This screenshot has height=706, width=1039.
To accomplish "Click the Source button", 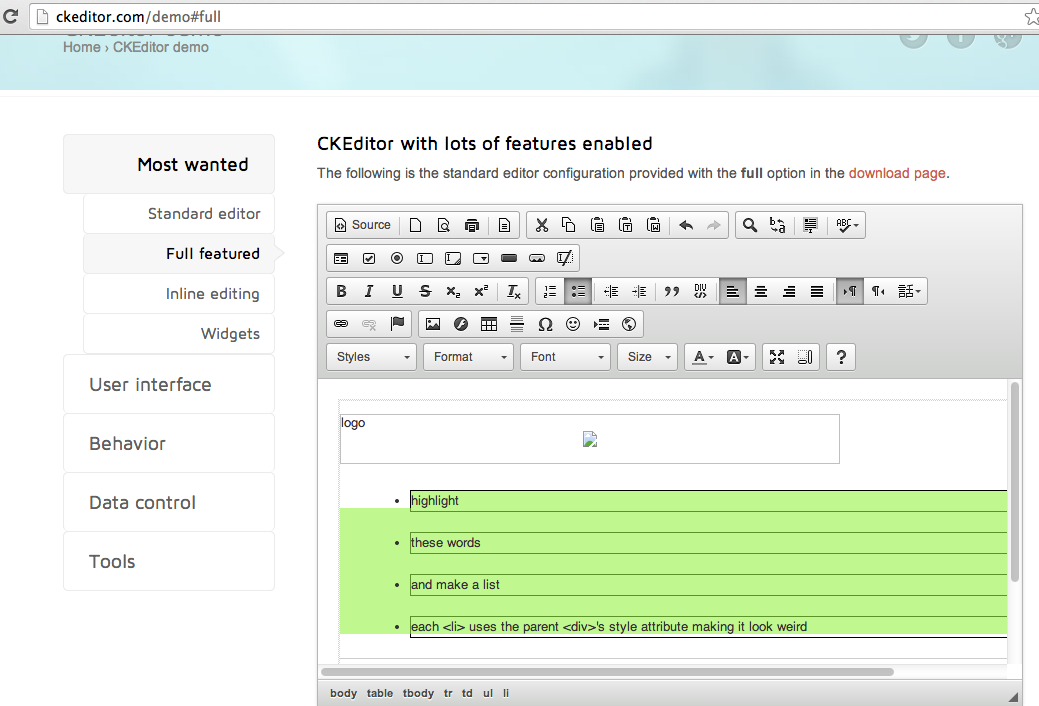I will 362,225.
